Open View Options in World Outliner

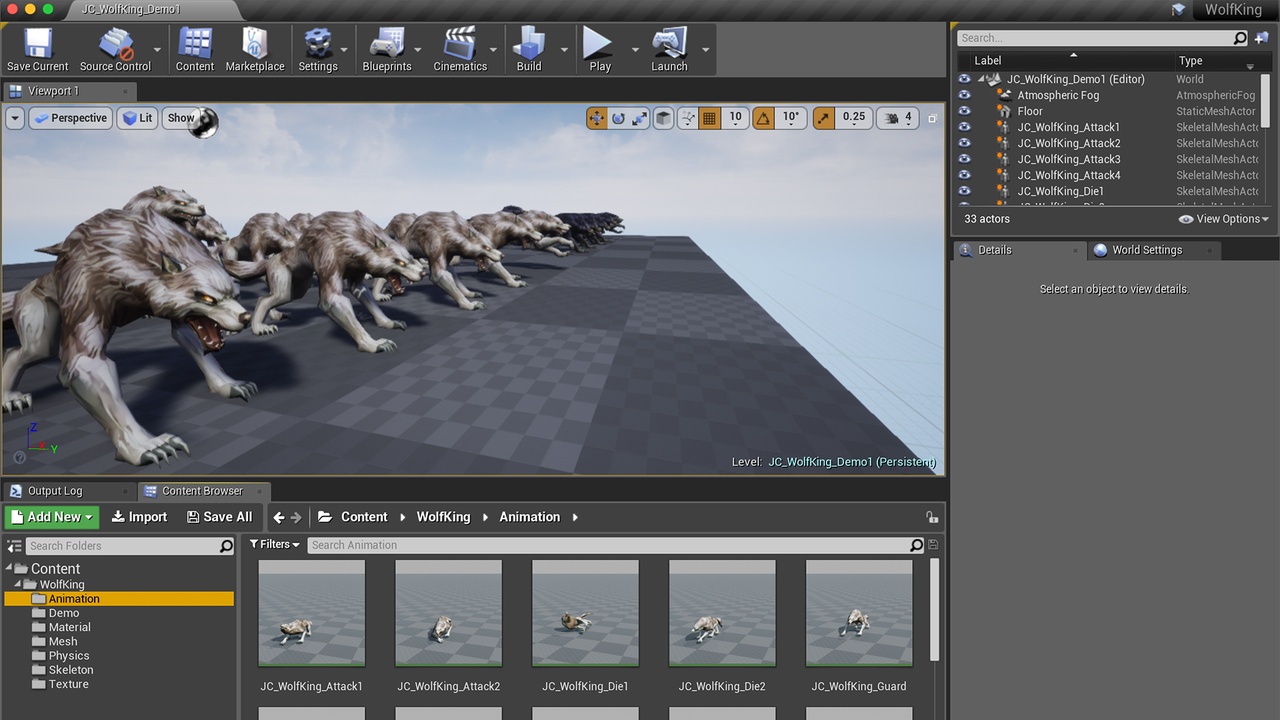coord(1224,219)
